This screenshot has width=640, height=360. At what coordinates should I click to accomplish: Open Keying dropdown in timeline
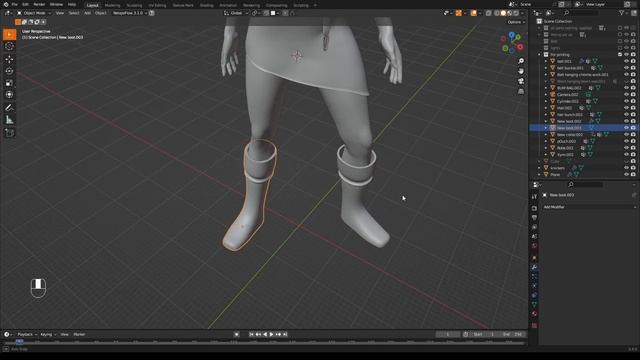tap(48, 334)
